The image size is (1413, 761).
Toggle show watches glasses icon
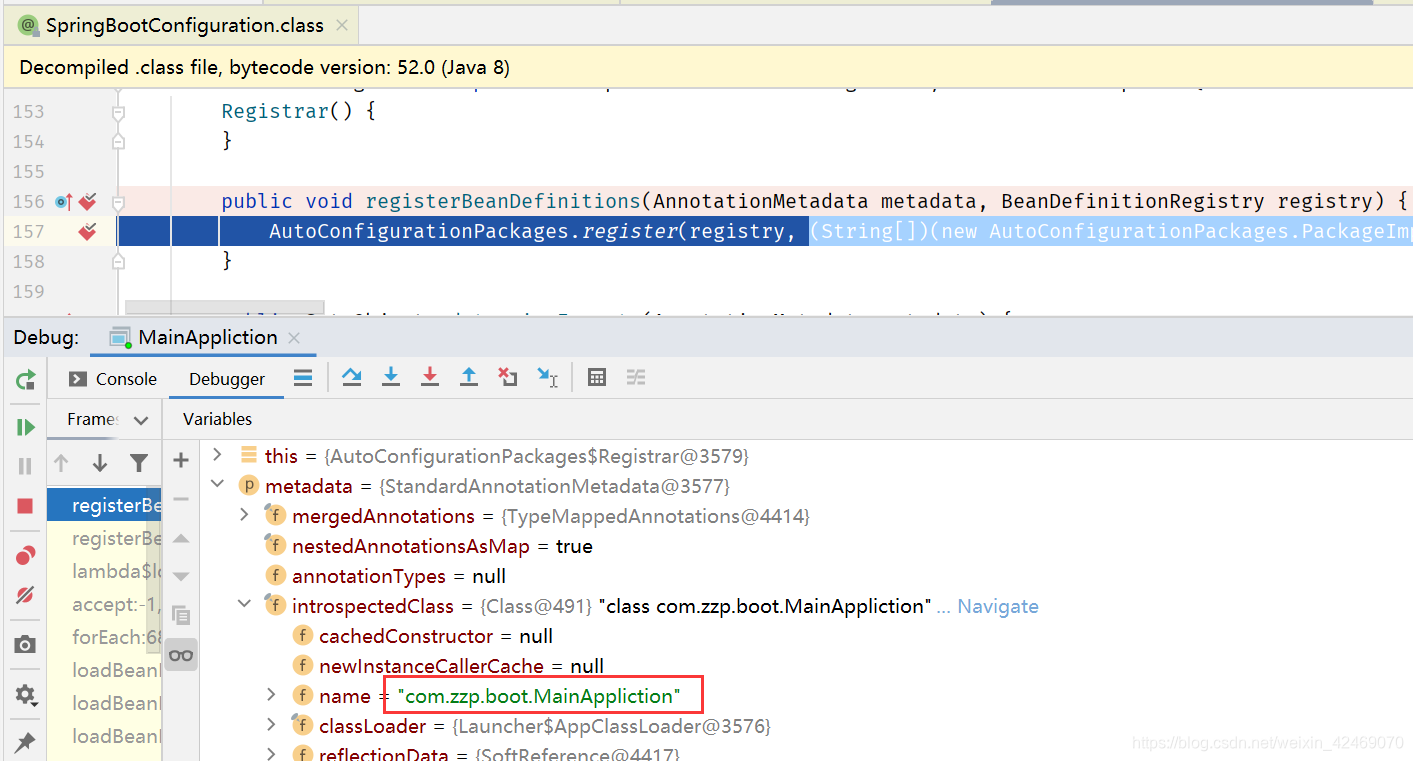pos(181,655)
